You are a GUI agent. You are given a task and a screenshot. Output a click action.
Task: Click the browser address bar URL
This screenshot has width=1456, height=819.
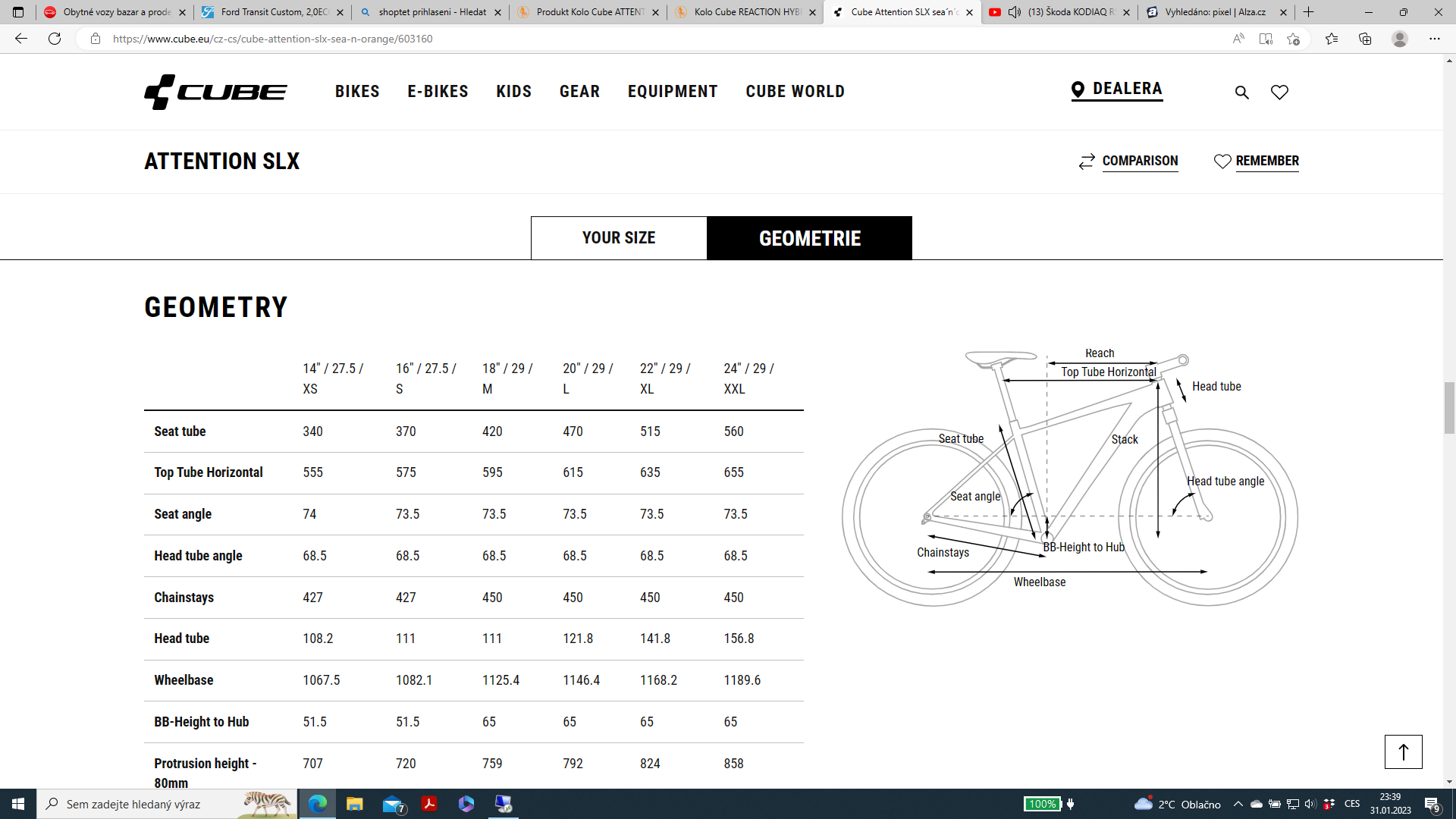pyautogui.click(x=273, y=39)
